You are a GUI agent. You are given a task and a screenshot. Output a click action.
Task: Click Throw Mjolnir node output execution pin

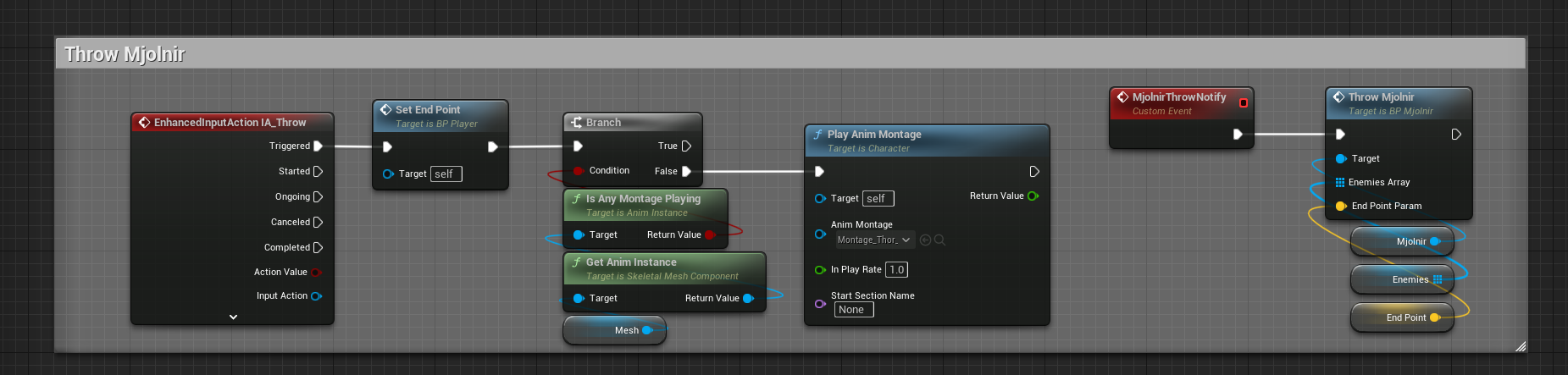1456,135
